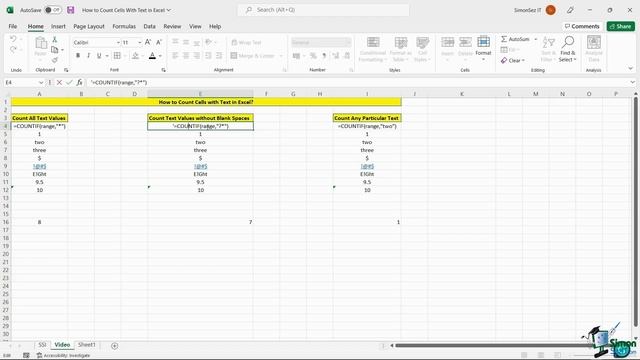Open the font size 11 dropdown
640x360 pixels.
pyautogui.click(x=140, y=42)
